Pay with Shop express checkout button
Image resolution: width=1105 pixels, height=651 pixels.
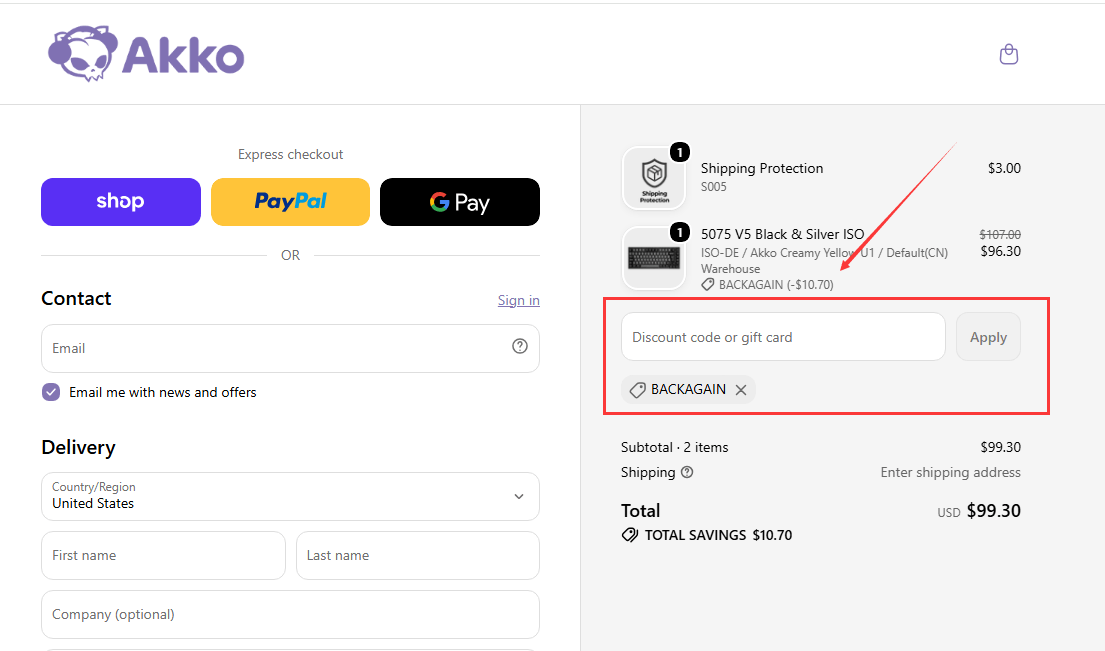121,202
